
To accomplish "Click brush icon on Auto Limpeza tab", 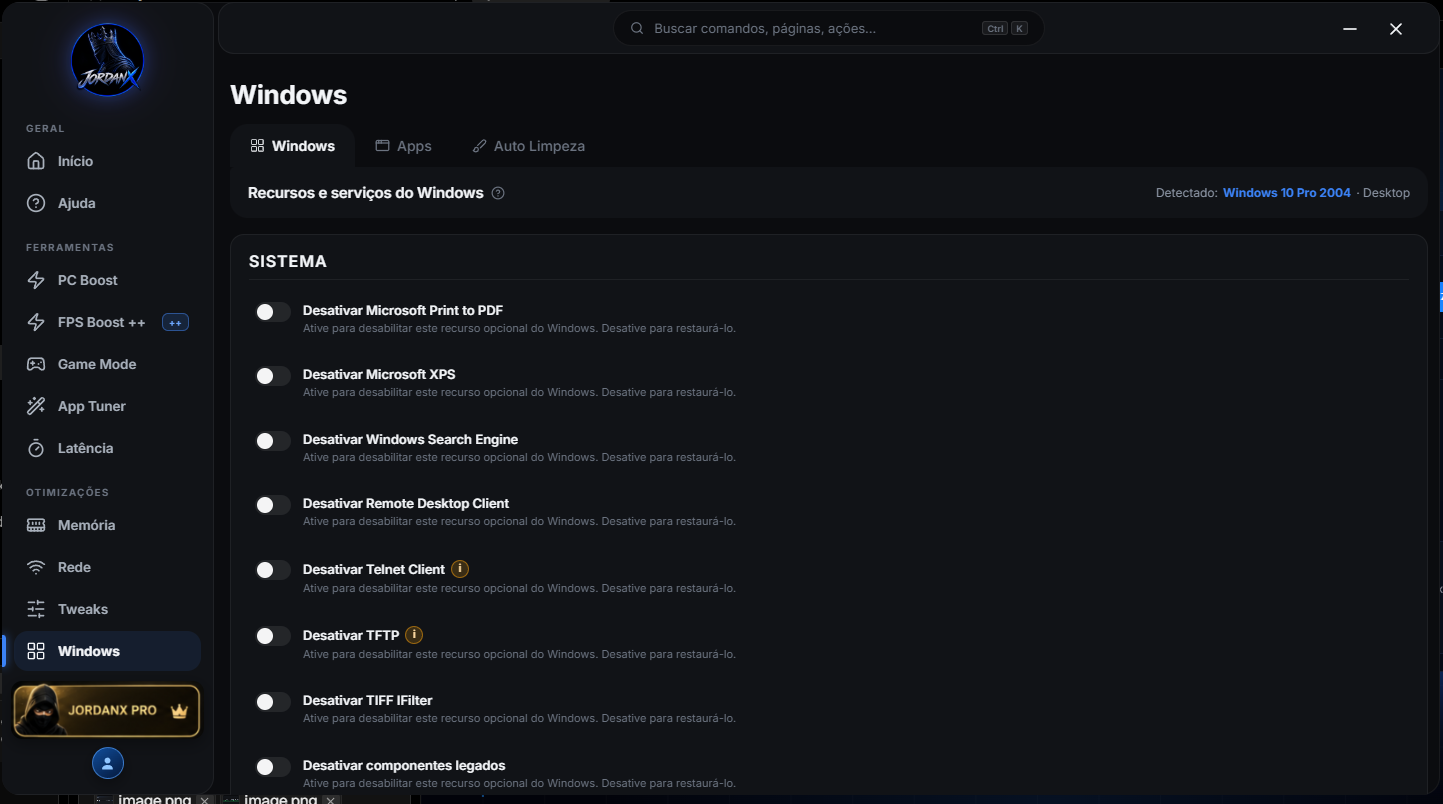I will click(479, 146).
